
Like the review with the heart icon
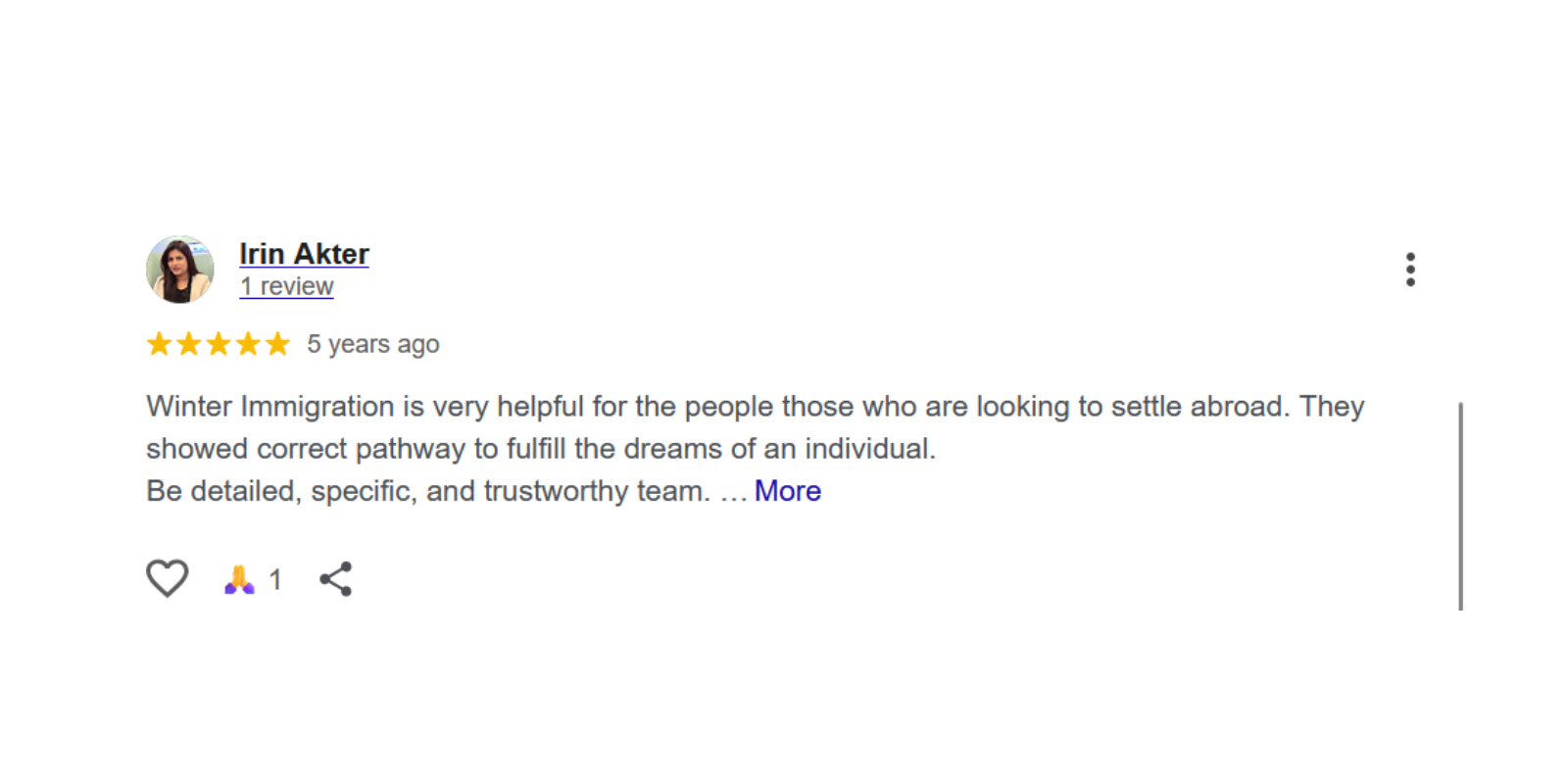(167, 578)
